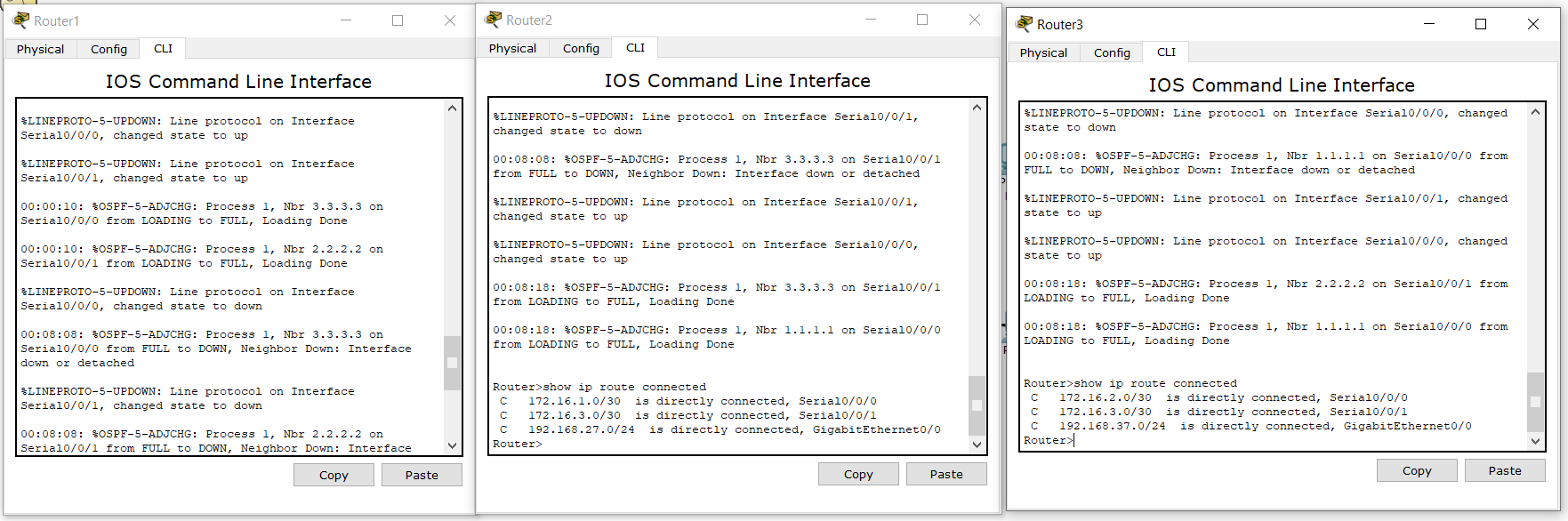Screen dimensions: 1568x521
Task: Click scroll-down arrow in Router2 CLI
Action: 977,445
